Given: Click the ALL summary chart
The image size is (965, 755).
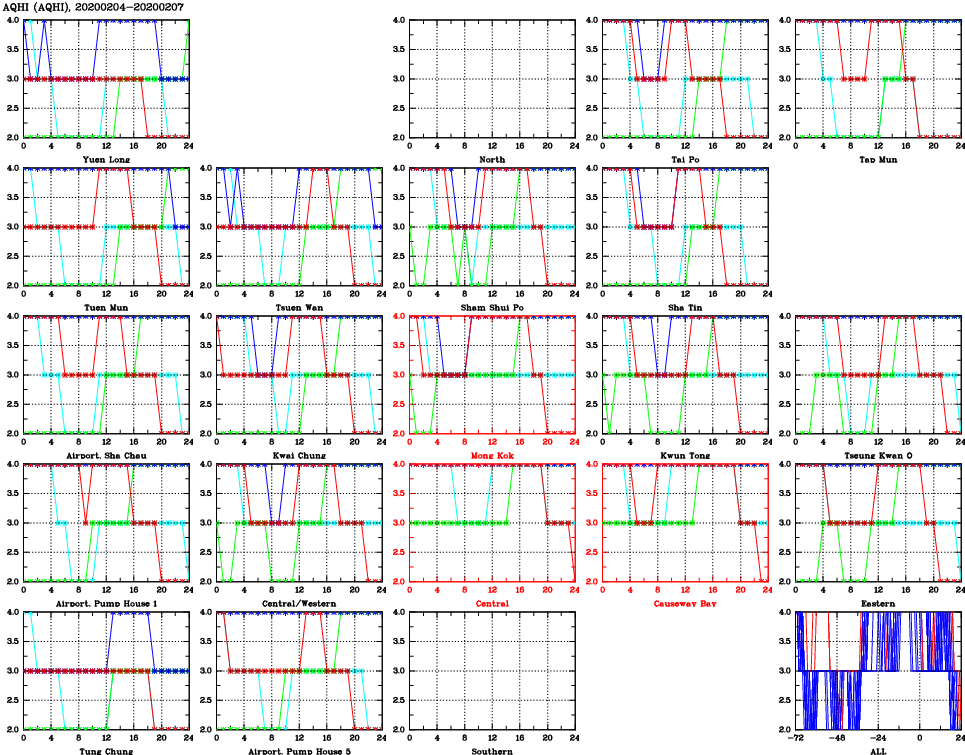Looking at the screenshot, I should coord(878,671).
